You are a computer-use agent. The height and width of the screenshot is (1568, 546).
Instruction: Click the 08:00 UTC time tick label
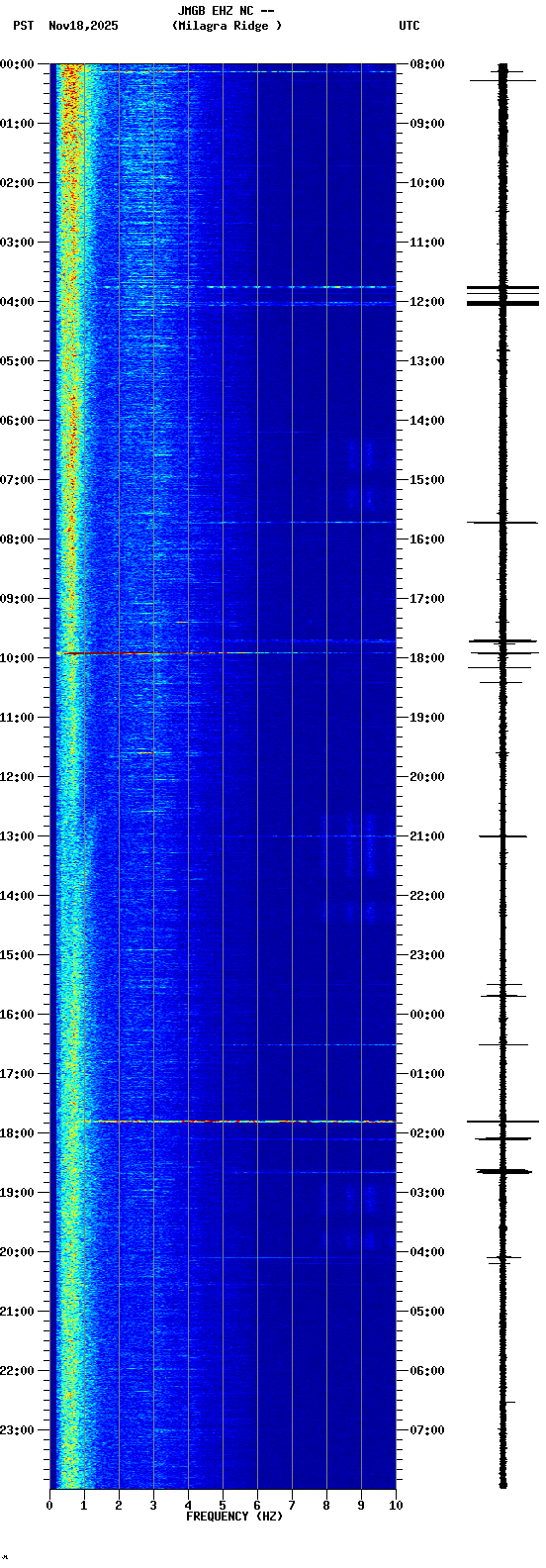pos(427,64)
